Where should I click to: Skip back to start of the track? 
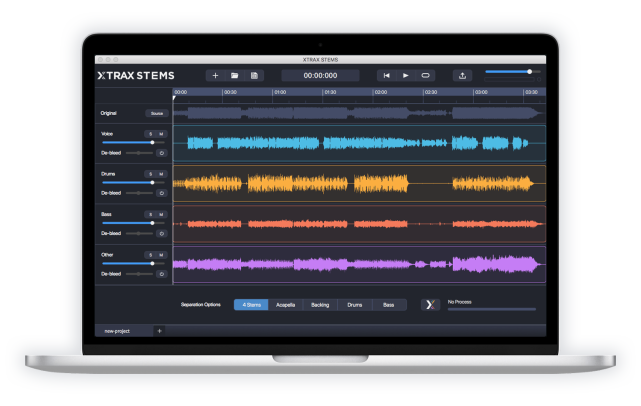pos(386,76)
